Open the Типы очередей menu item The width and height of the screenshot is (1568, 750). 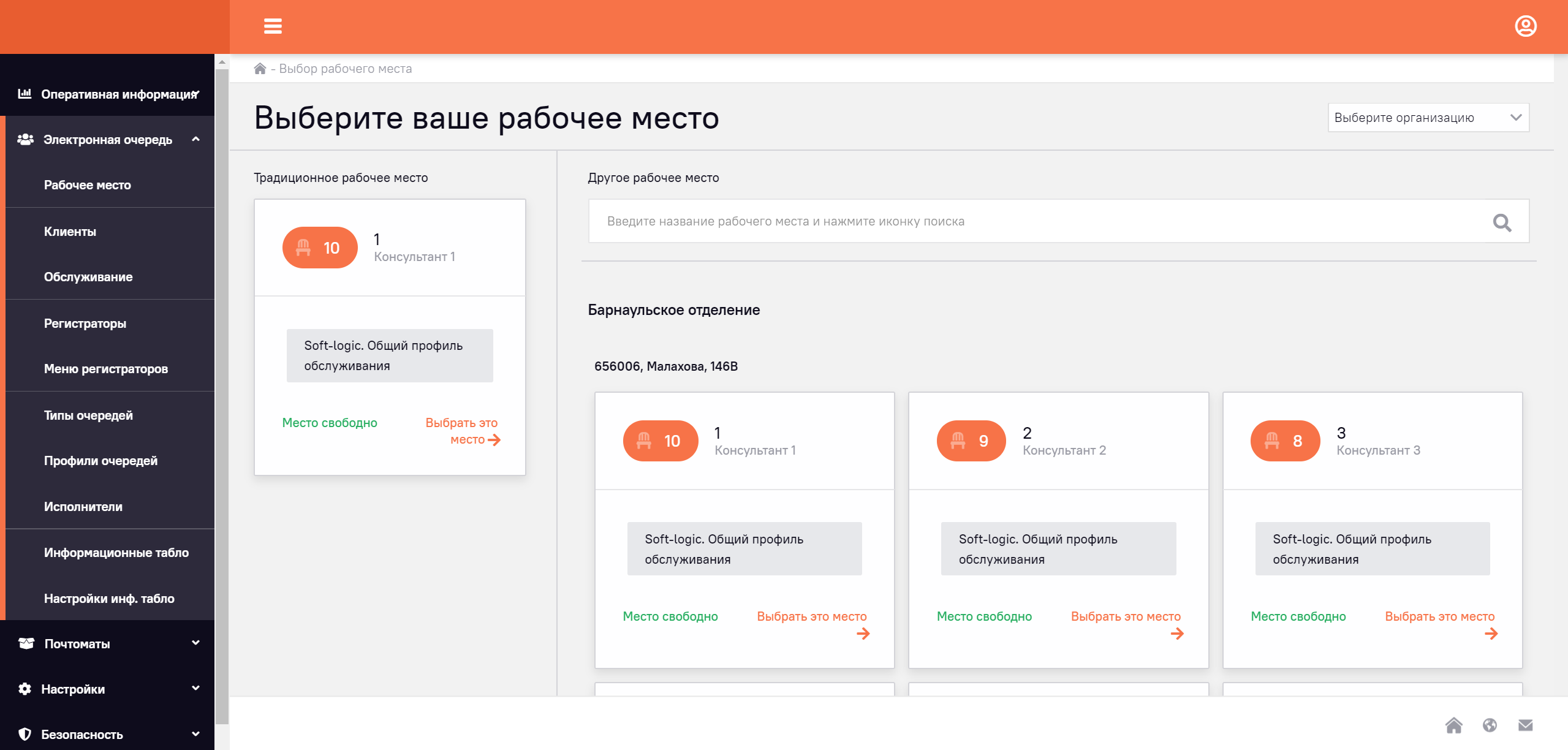[110, 415]
